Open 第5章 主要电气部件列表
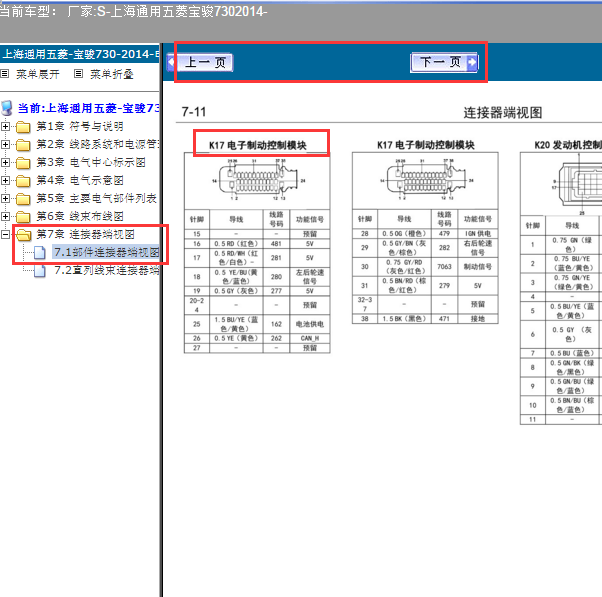Screen dimensions: 602x597 (96, 198)
